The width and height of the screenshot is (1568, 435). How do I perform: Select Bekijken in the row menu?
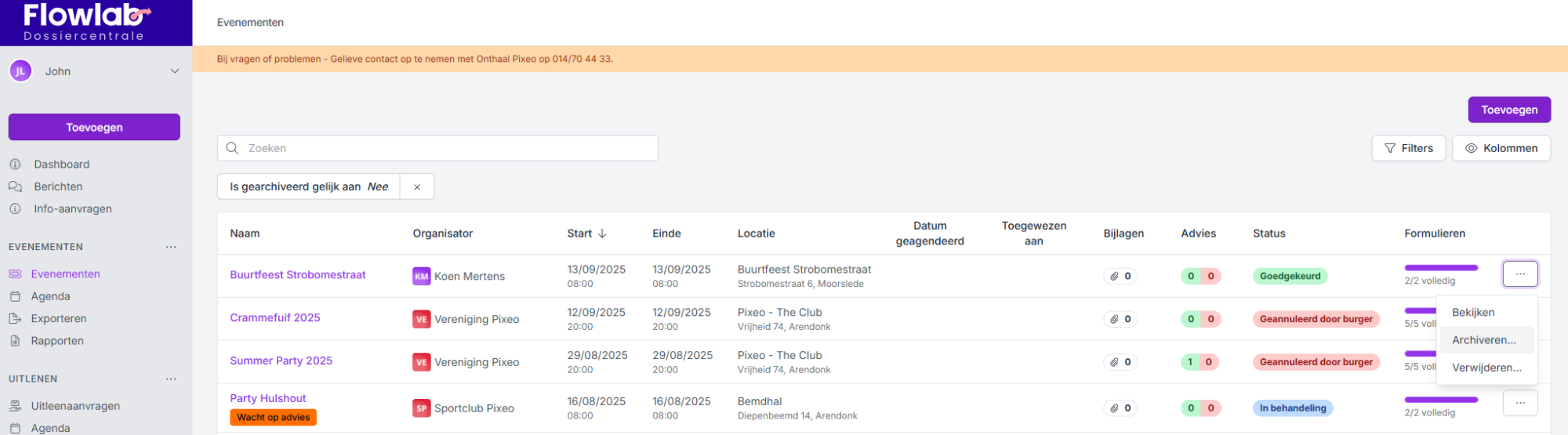1472,313
